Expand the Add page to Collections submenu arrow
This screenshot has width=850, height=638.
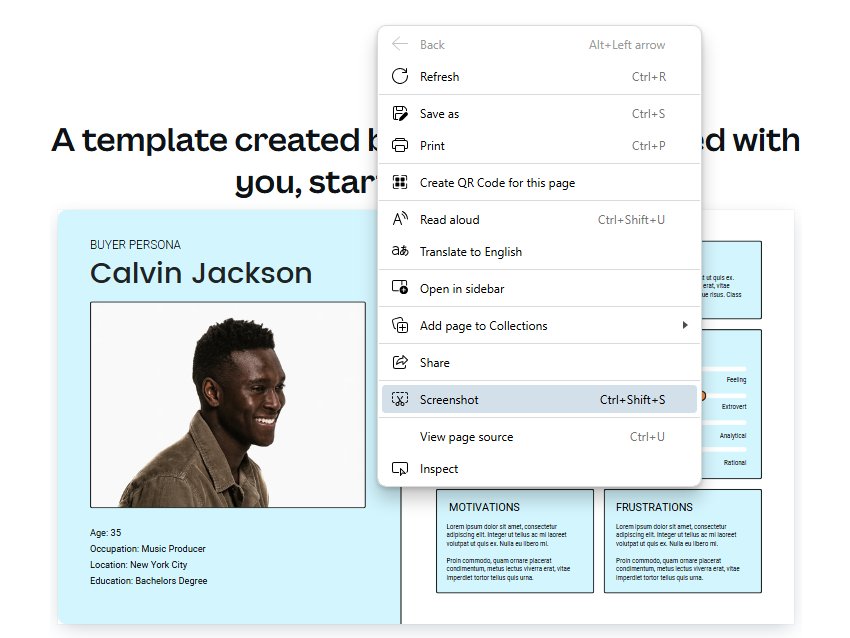click(686, 325)
